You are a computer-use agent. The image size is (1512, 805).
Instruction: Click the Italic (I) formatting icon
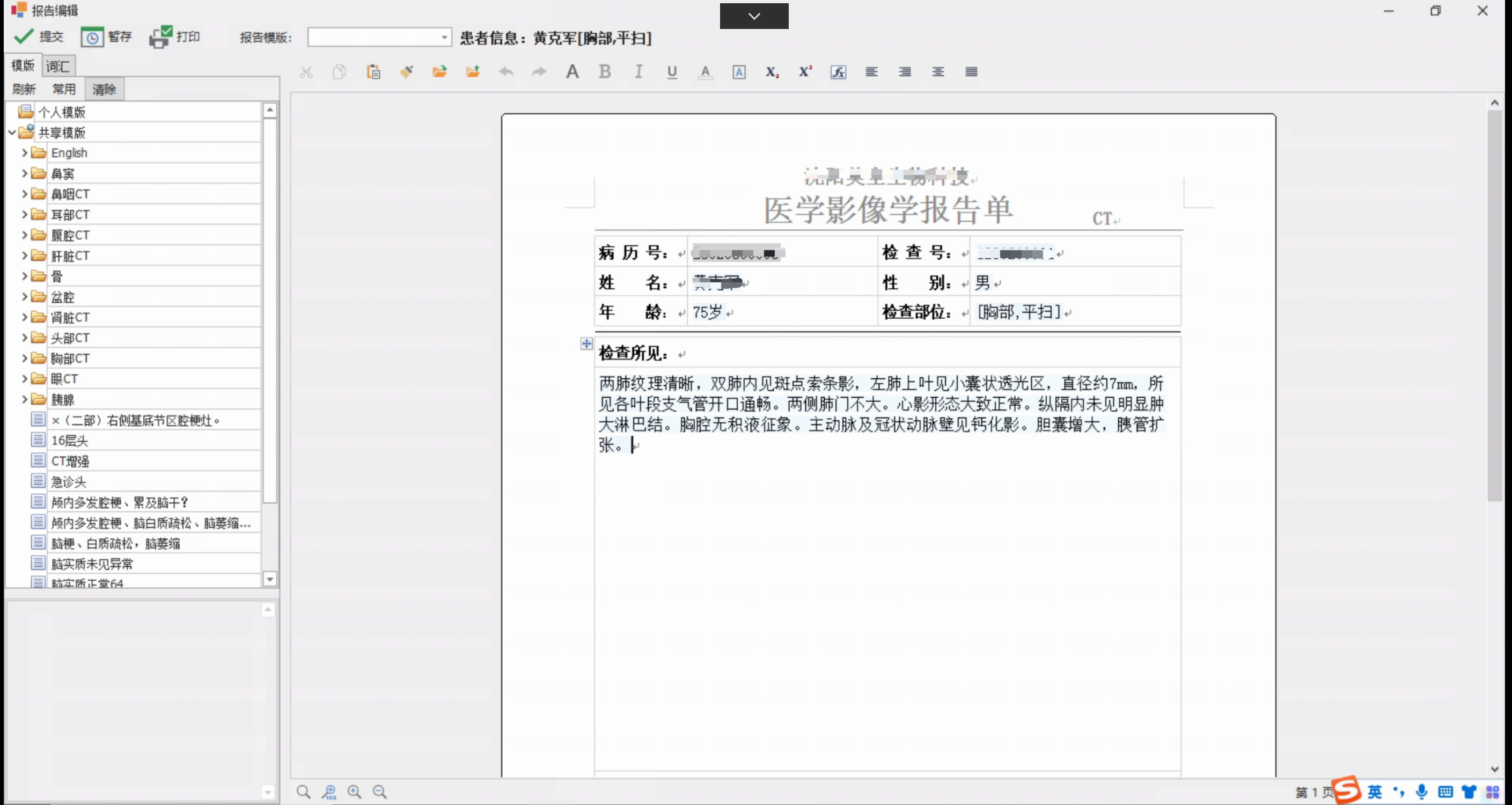638,72
